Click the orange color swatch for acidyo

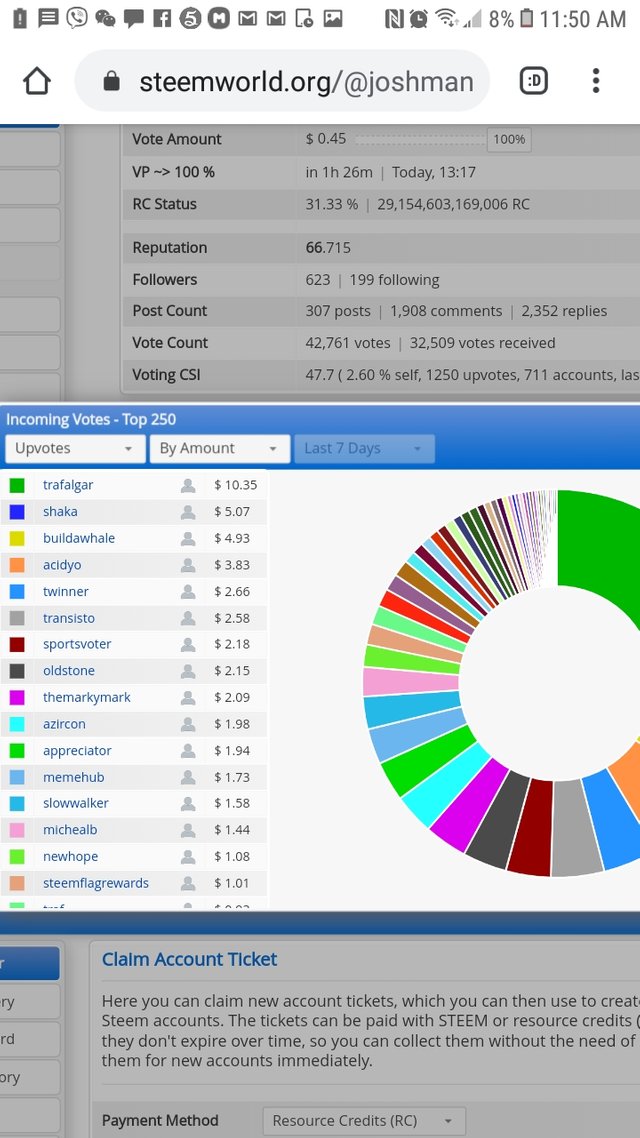coord(17,565)
